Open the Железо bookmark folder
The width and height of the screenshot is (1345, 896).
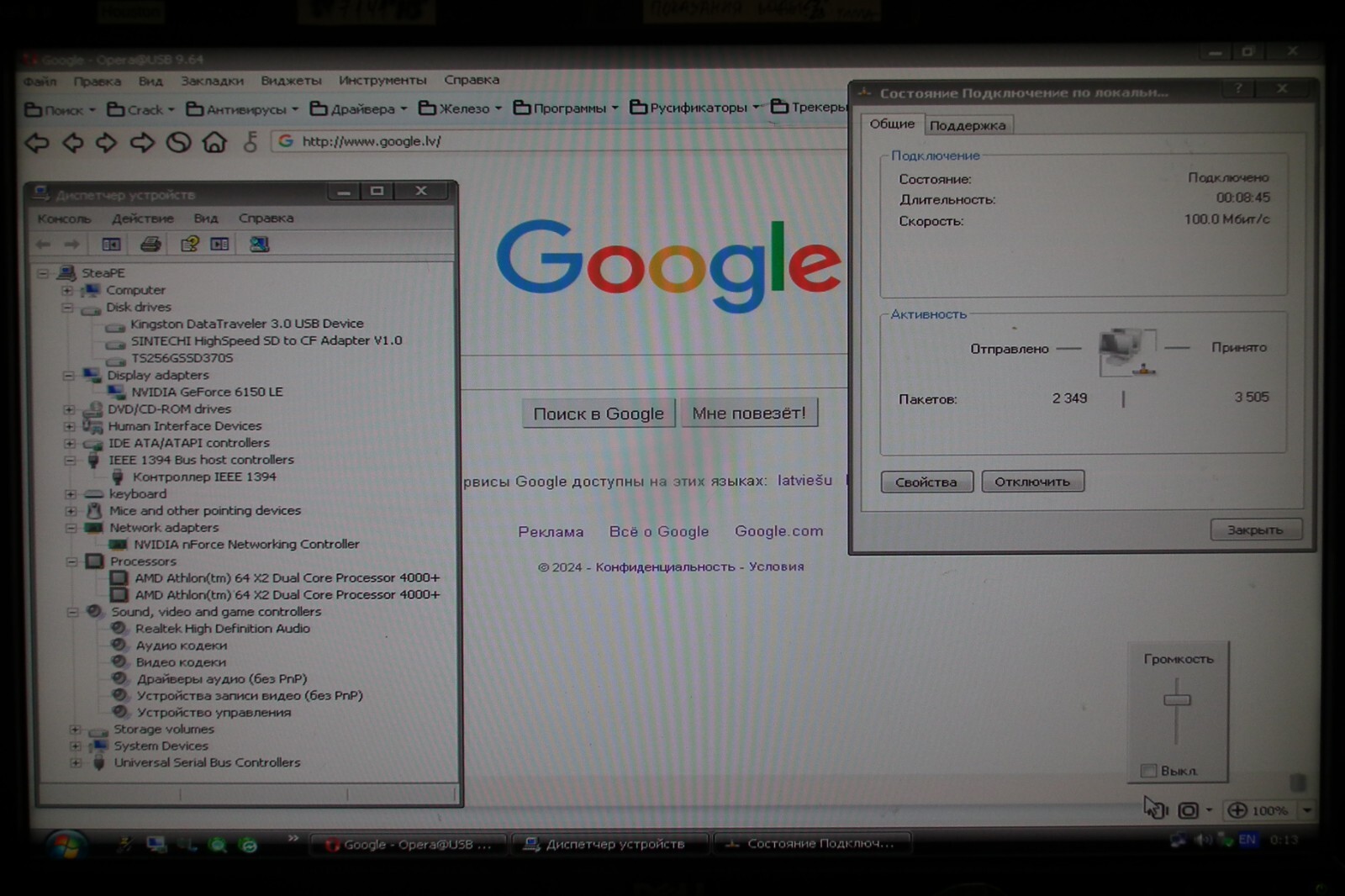pyautogui.click(x=460, y=108)
